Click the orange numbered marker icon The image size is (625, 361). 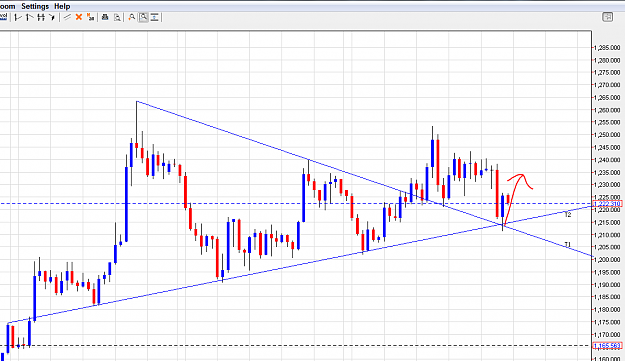(x=90, y=17)
